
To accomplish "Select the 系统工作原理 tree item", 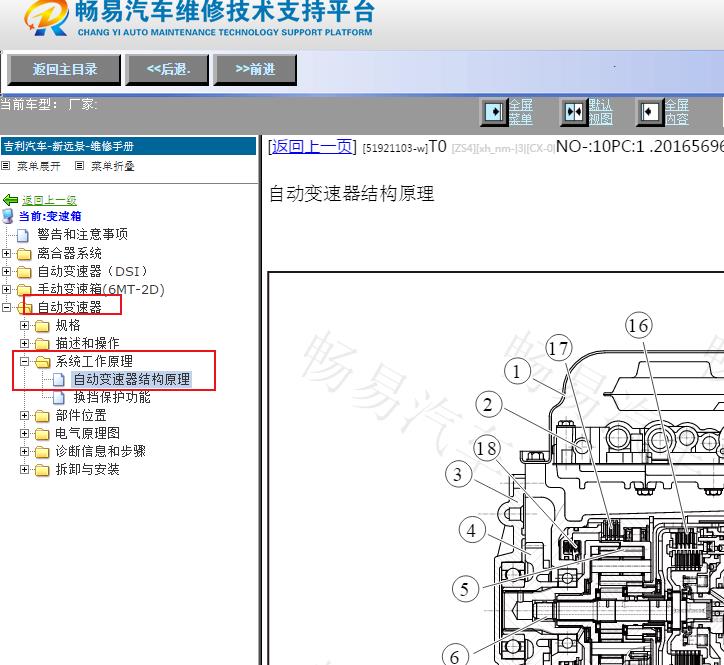I will [x=94, y=361].
